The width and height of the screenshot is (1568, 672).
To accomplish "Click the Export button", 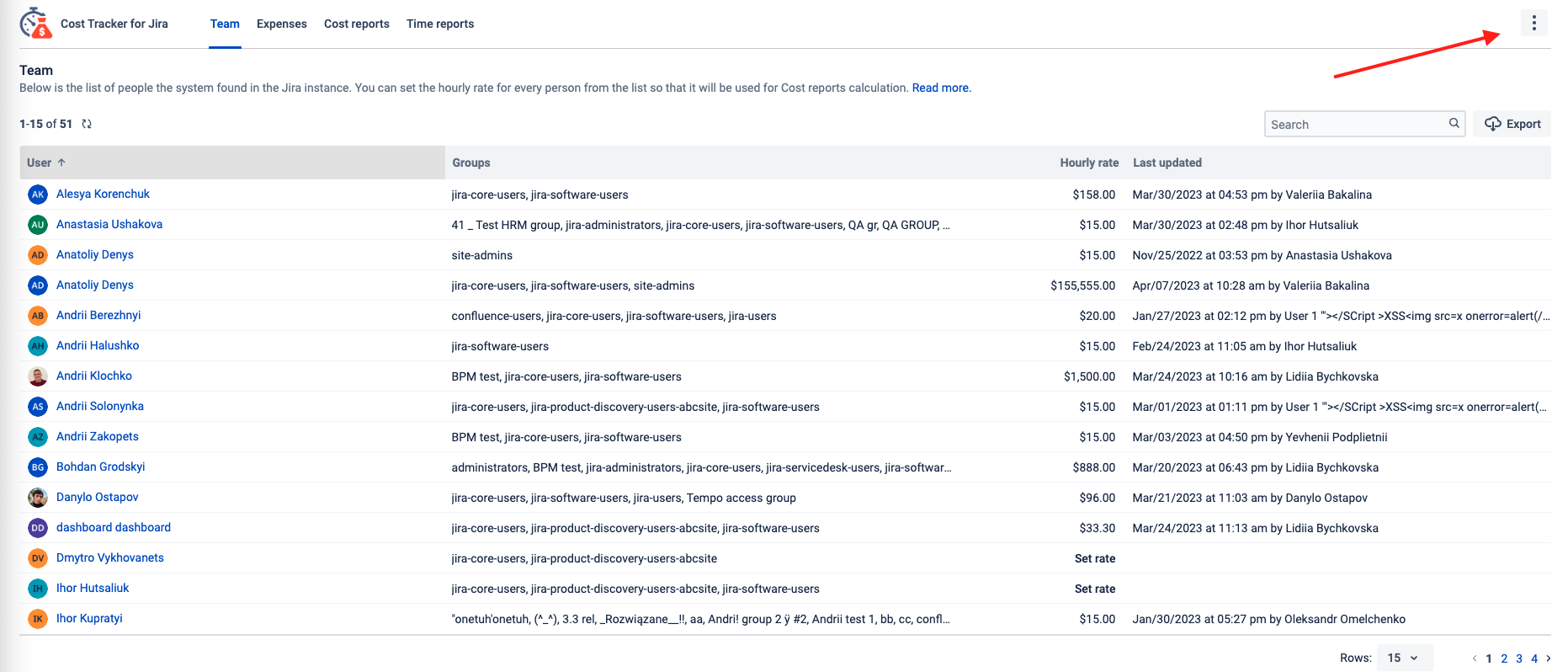I will [1512, 124].
